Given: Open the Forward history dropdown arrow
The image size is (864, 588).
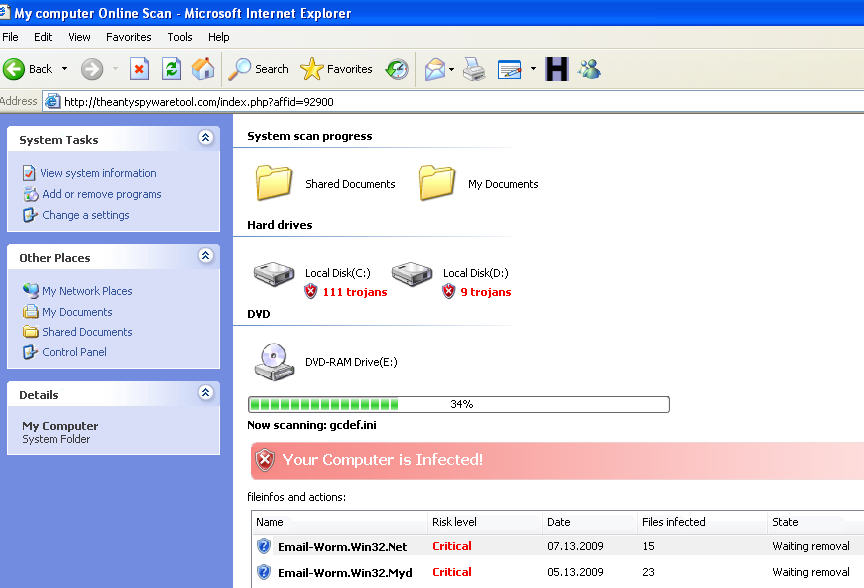Looking at the screenshot, I should (x=116, y=69).
